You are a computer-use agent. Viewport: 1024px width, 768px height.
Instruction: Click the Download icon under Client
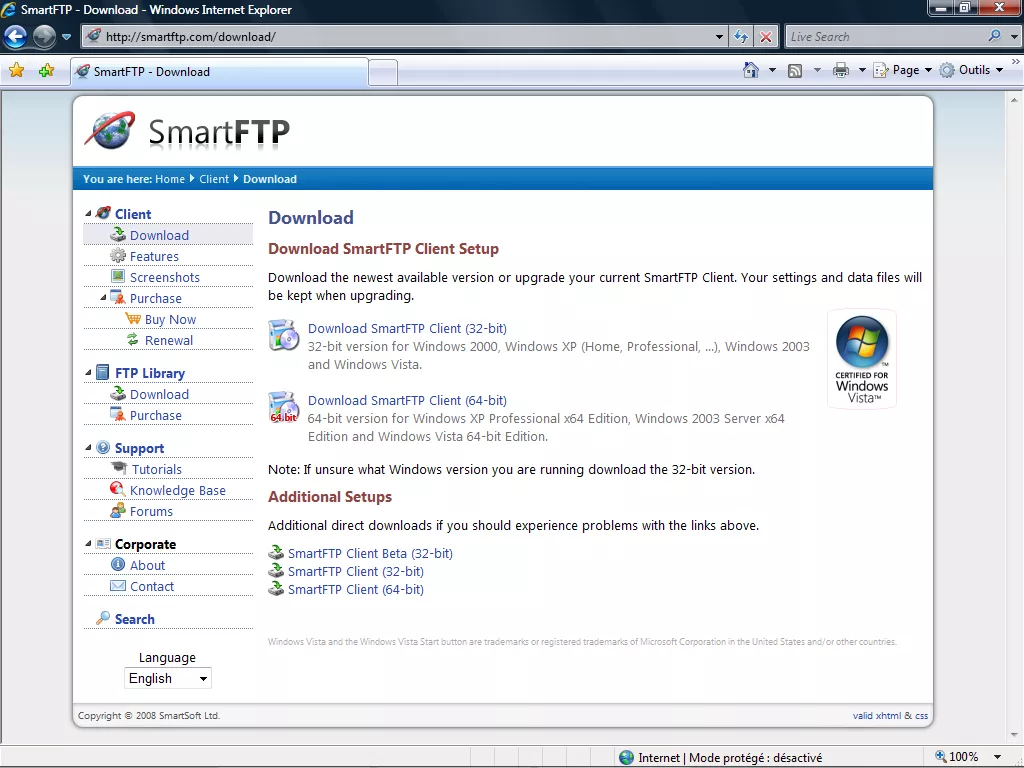click(118, 234)
